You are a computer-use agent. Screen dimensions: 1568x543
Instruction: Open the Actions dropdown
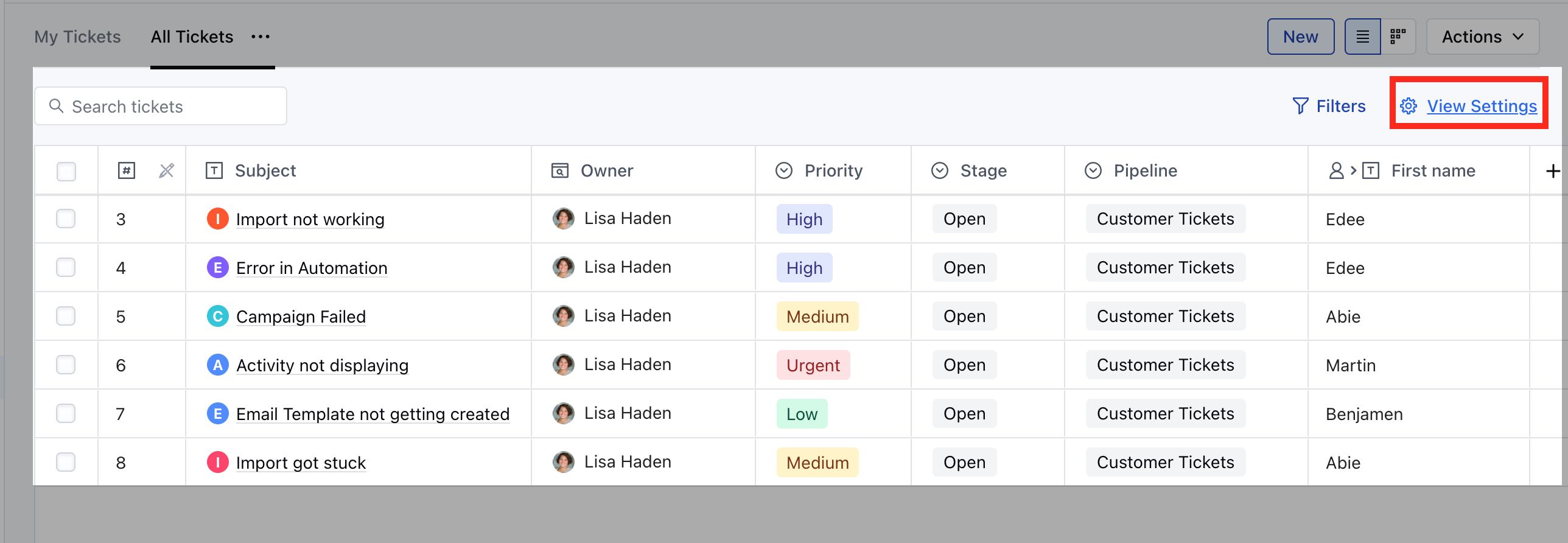(1482, 36)
